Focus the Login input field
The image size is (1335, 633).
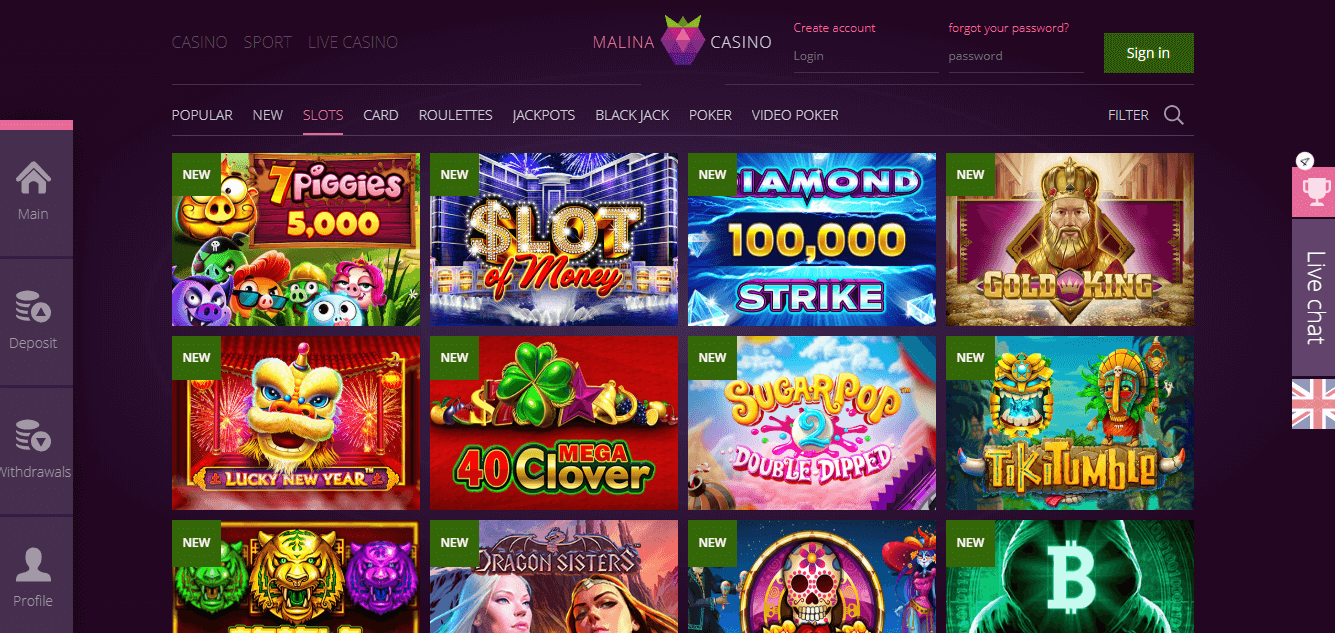click(866, 56)
